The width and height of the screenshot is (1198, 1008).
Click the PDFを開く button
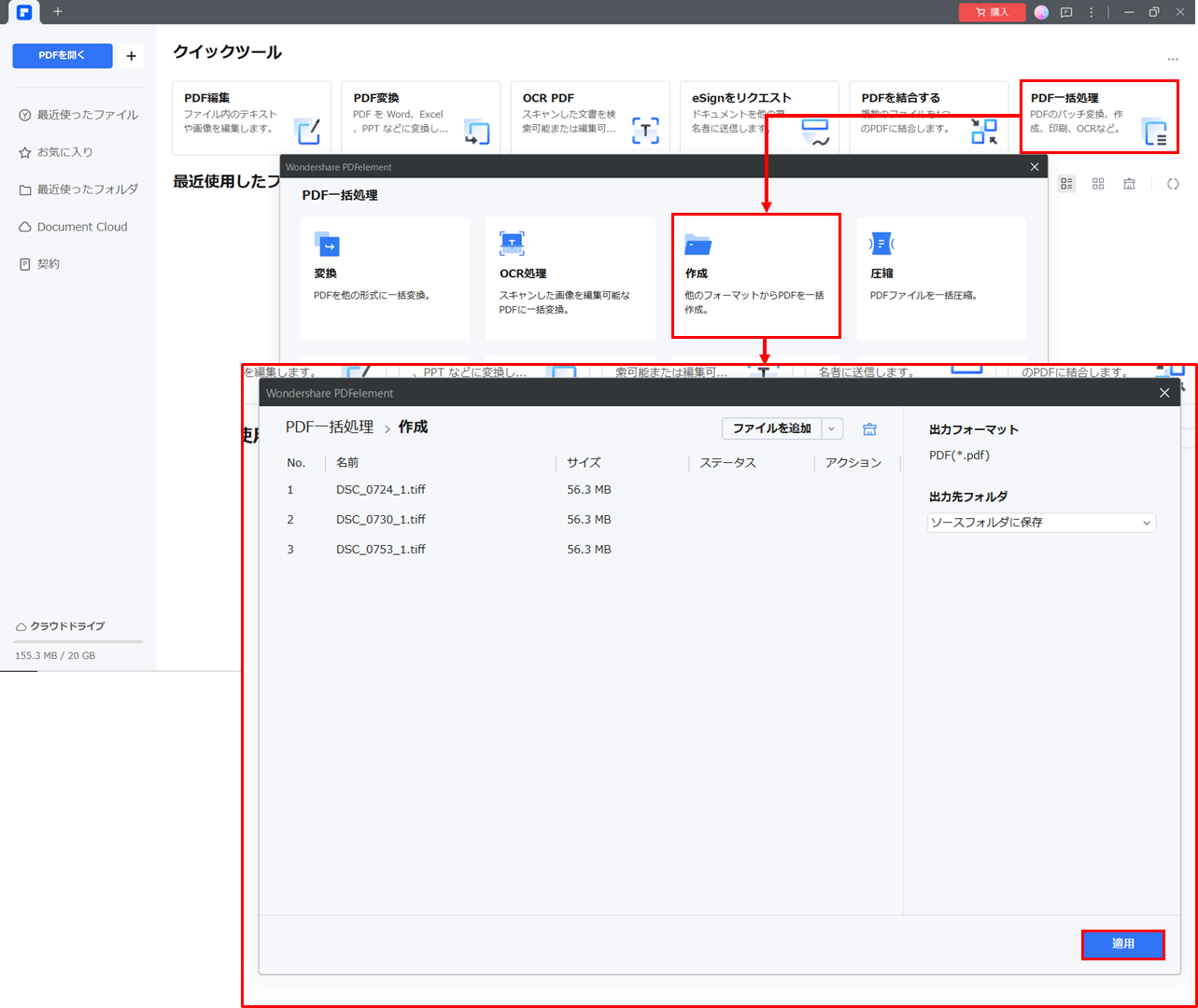[63, 56]
